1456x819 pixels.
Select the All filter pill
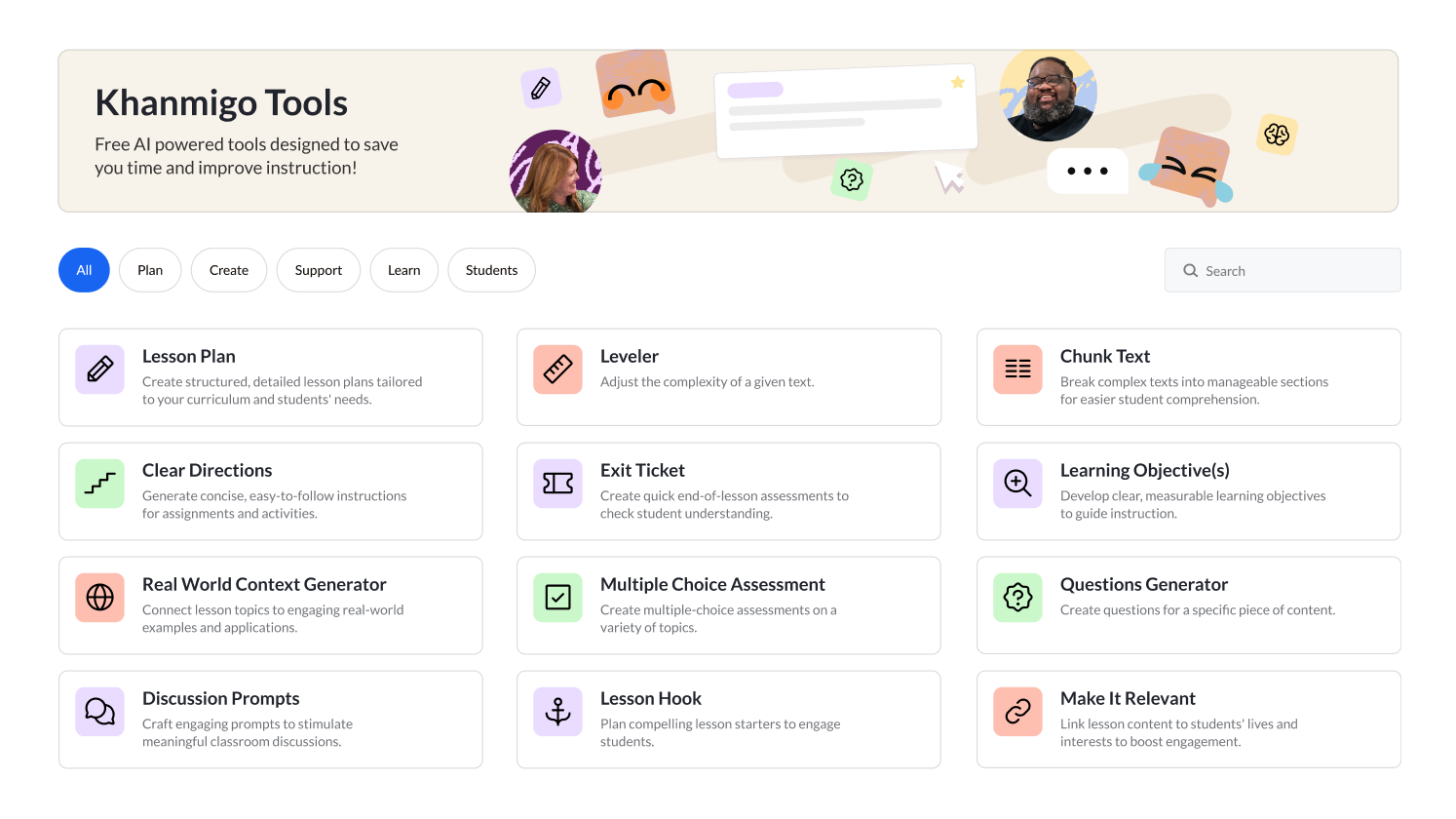pos(84,270)
